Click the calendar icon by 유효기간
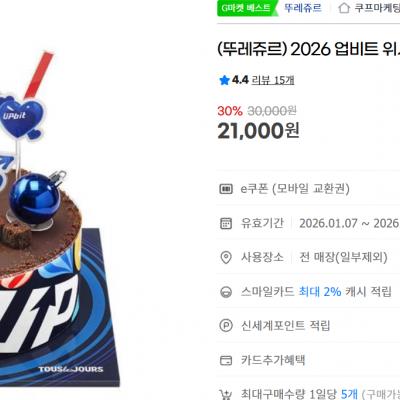 tap(226, 223)
